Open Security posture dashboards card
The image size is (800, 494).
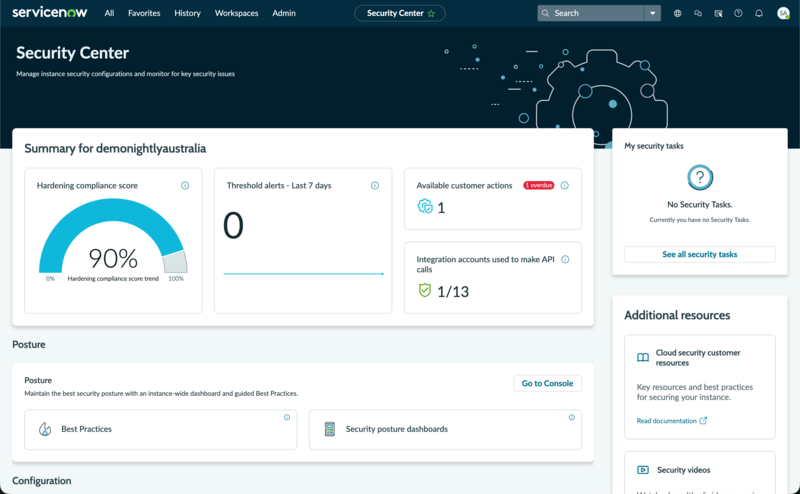pyautogui.click(x=445, y=429)
